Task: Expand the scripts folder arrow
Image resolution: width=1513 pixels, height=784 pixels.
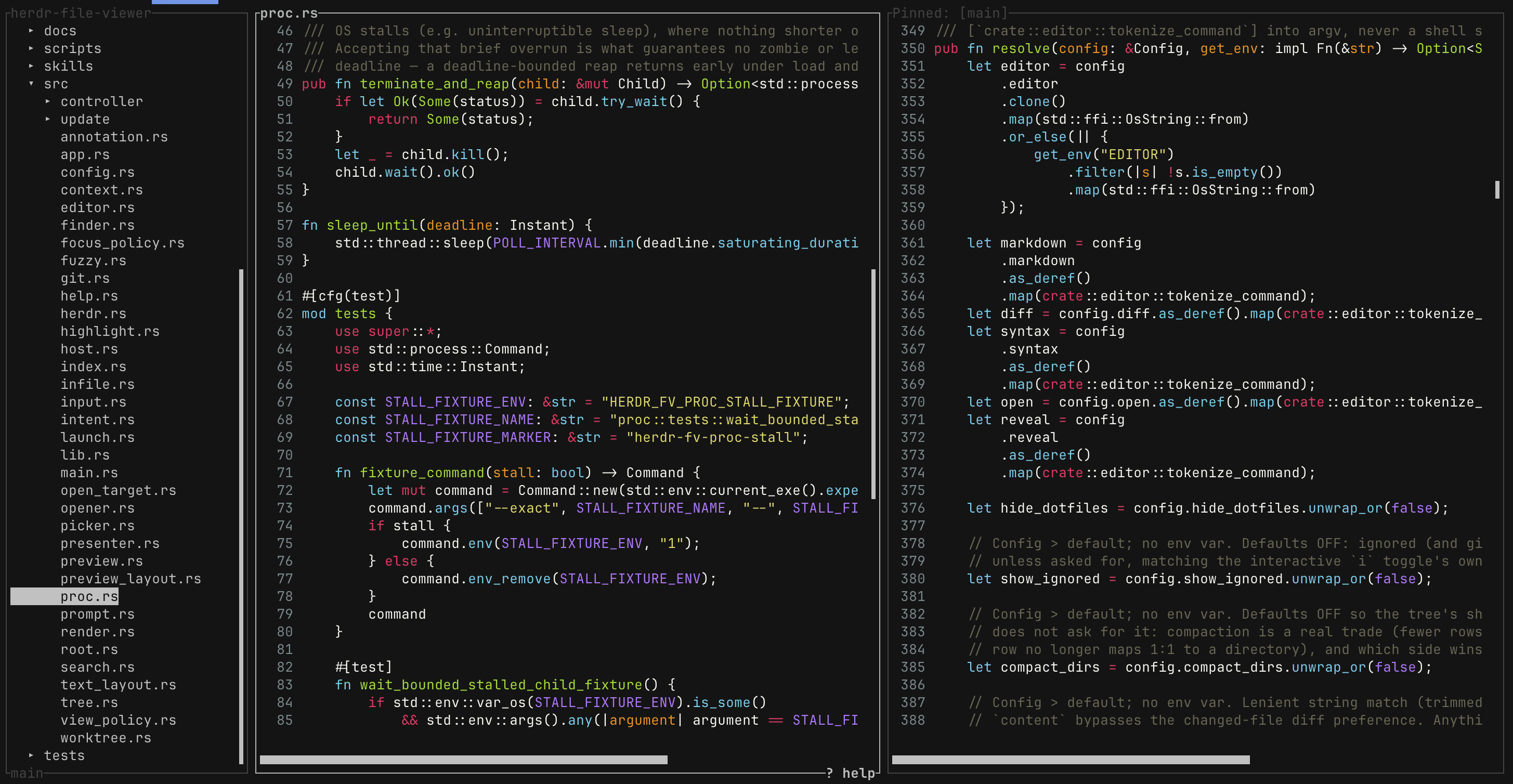Action: pos(31,48)
